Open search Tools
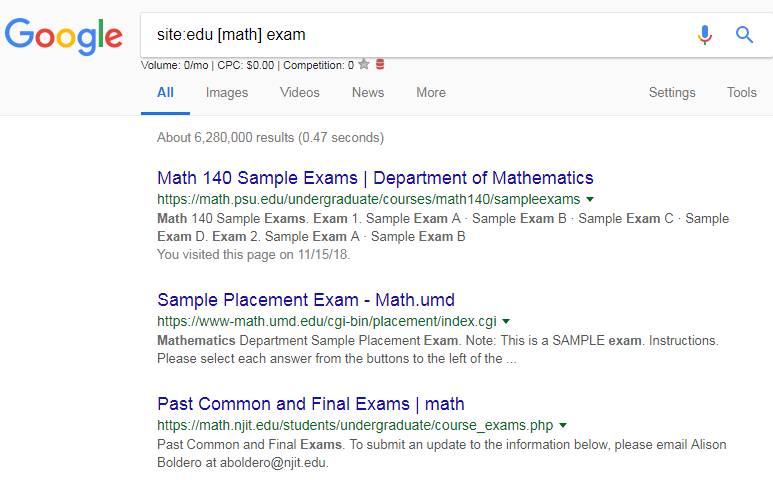The height and width of the screenshot is (480, 773). [741, 93]
